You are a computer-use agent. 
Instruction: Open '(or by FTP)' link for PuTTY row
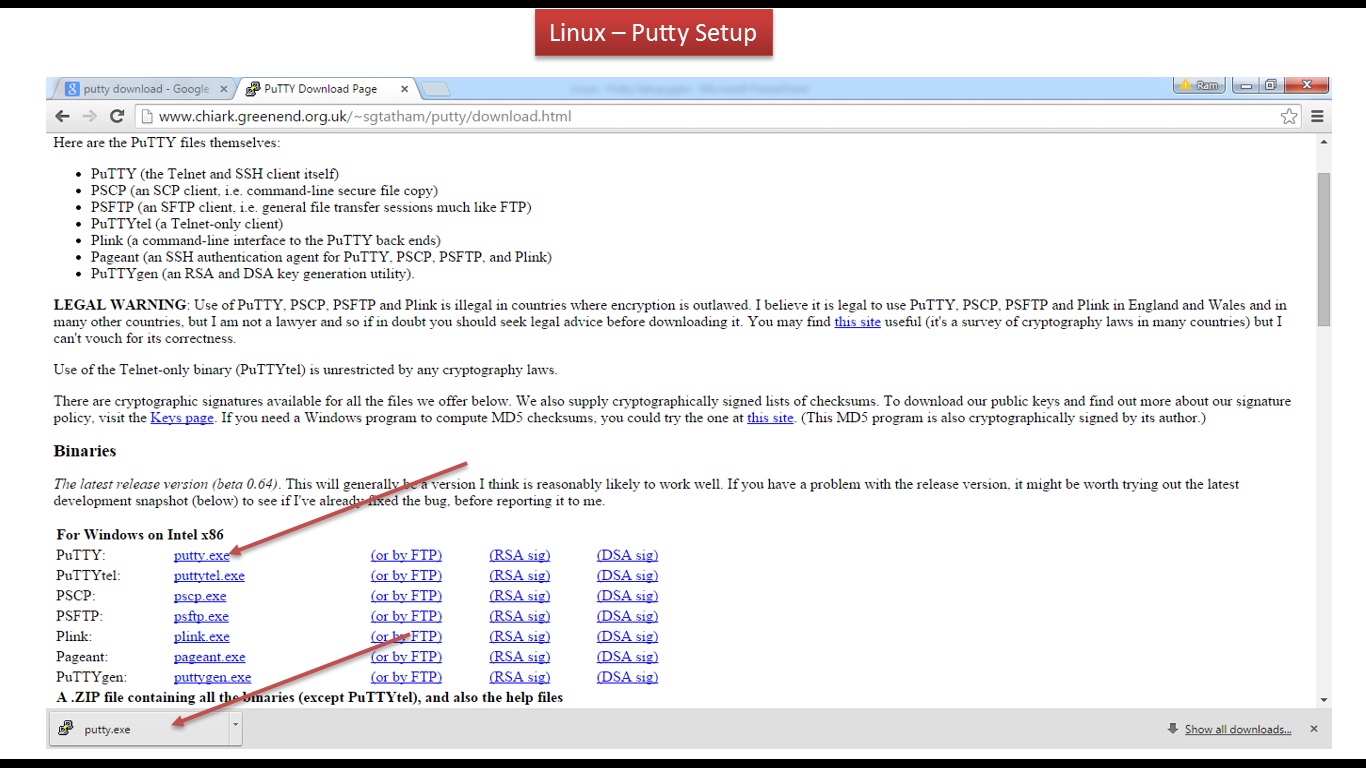pyautogui.click(x=406, y=555)
